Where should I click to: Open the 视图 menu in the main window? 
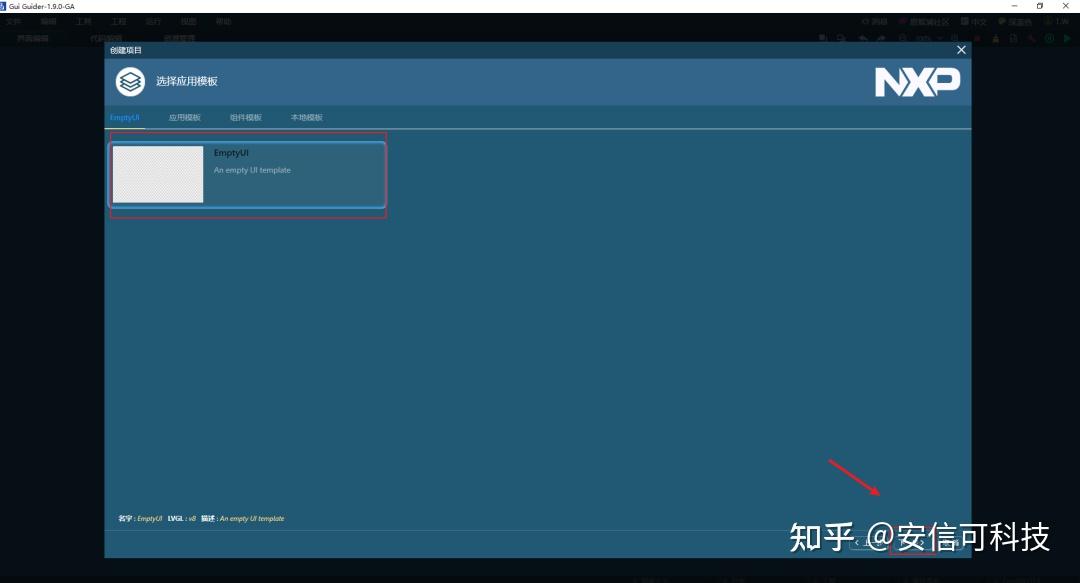(189, 21)
